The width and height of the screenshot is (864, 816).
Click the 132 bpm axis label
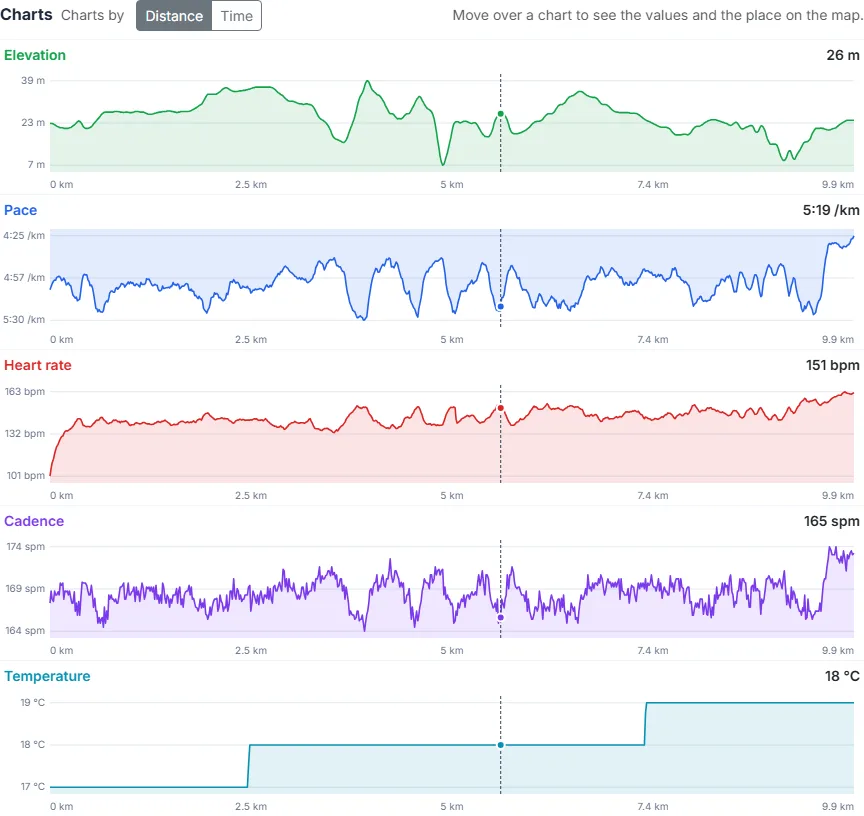coord(25,434)
